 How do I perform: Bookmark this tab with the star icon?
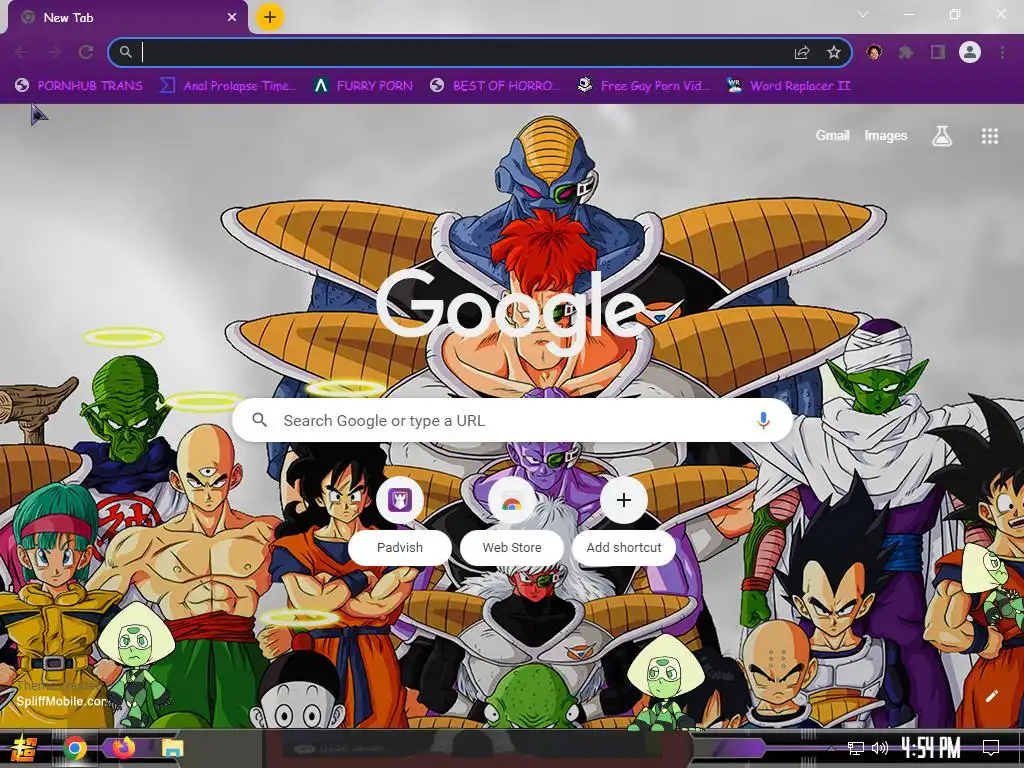click(x=833, y=52)
